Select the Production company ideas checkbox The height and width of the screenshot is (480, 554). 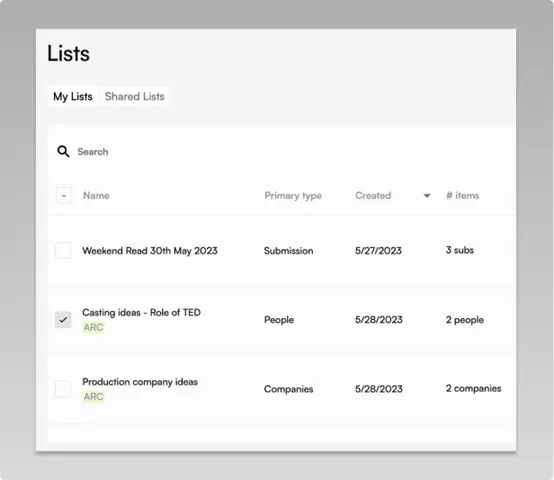(63, 389)
